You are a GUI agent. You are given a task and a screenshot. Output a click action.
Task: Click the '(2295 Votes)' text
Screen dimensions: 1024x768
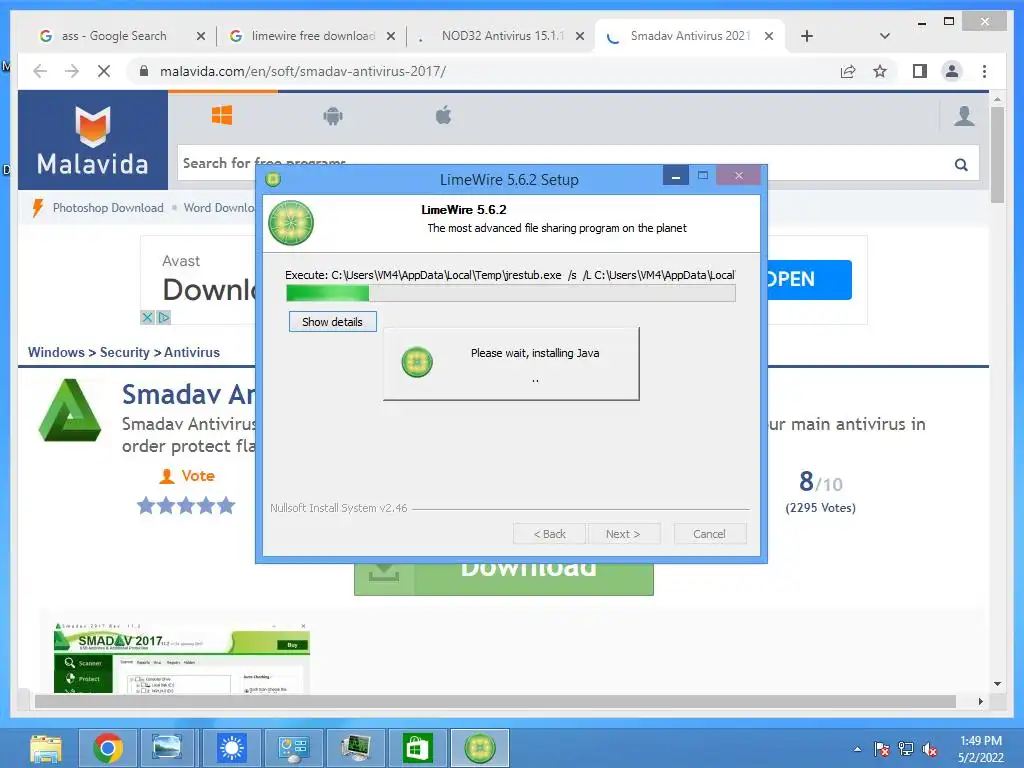(821, 508)
